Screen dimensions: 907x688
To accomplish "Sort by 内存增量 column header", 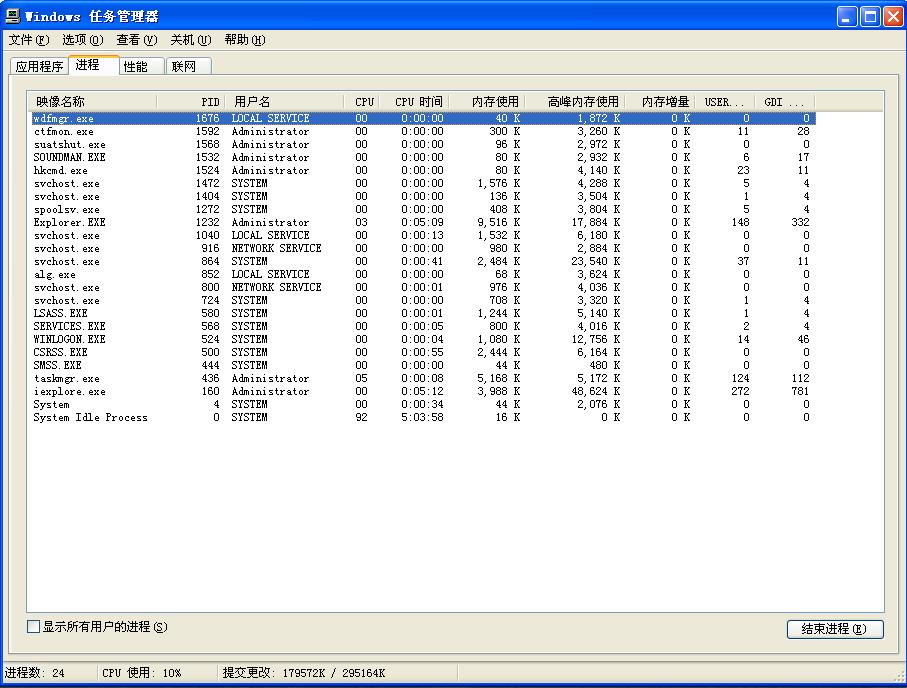I will click(x=661, y=102).
